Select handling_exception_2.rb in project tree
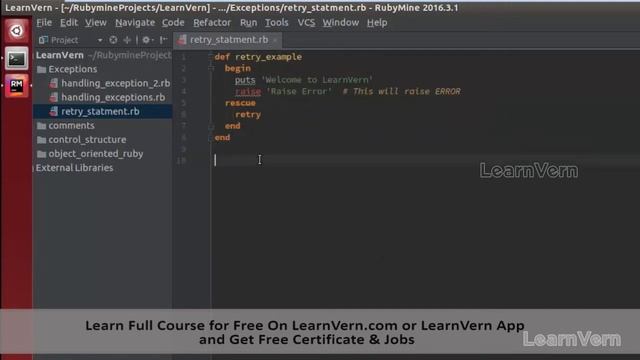 coord(116,83)
